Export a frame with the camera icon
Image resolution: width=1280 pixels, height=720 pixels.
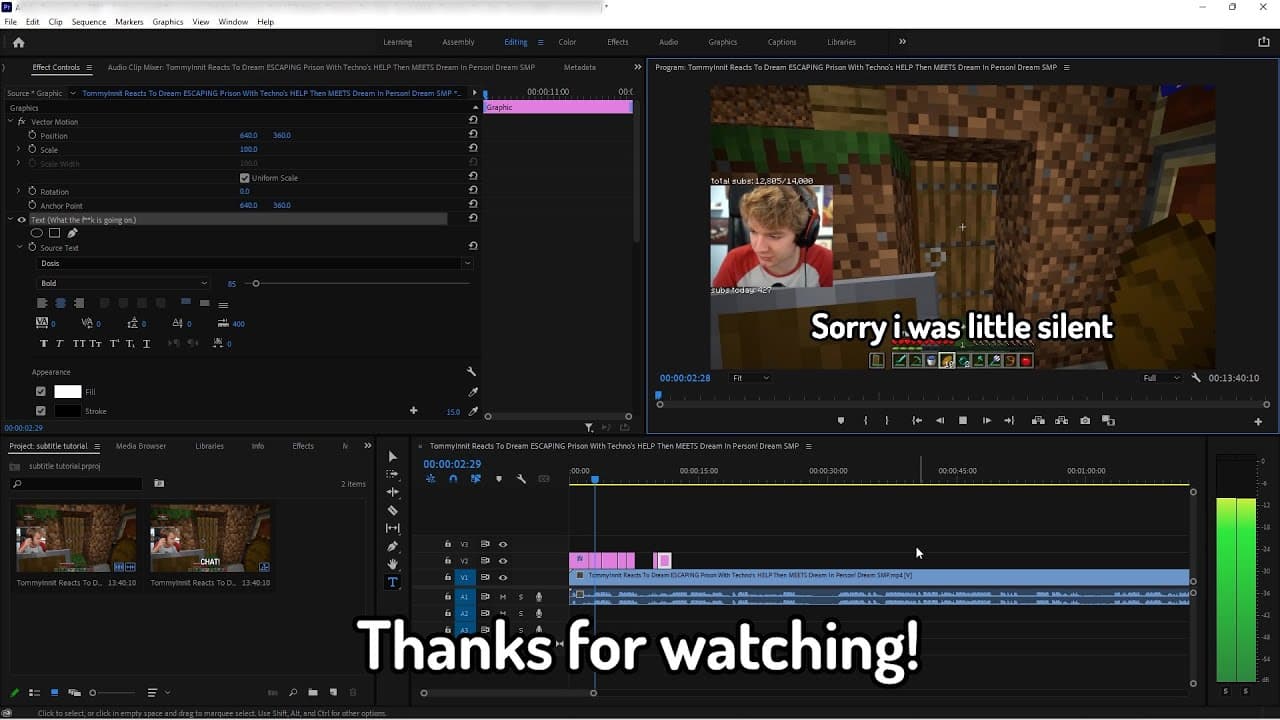(x=1085, y=421)
